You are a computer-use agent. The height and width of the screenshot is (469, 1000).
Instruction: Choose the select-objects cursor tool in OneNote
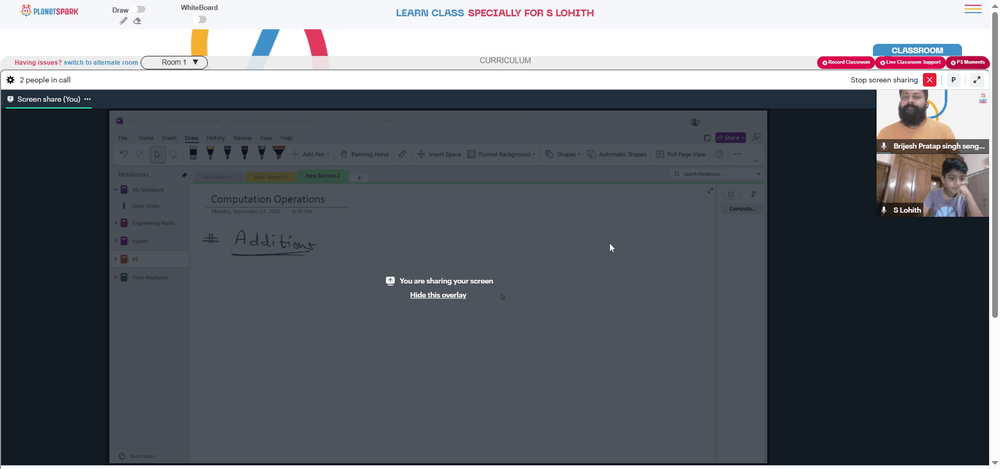click(158, 154)
